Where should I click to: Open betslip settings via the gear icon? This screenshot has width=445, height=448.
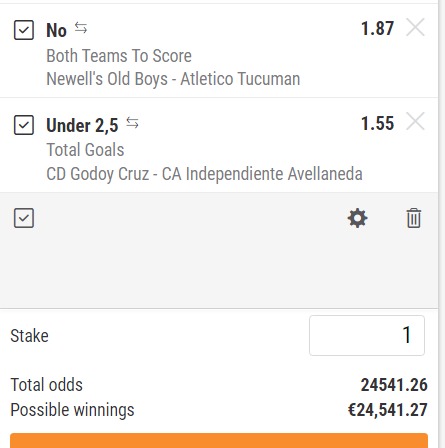pyautogui.click(x=357, y=218)
